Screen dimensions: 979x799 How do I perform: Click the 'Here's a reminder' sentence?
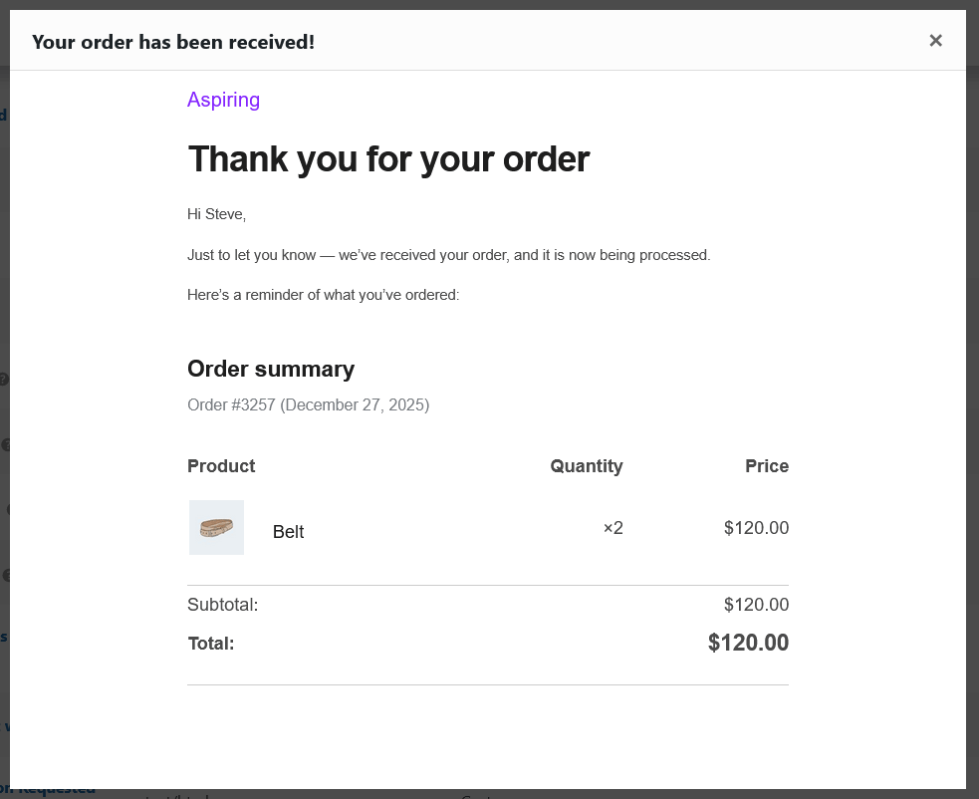point(323,295)
